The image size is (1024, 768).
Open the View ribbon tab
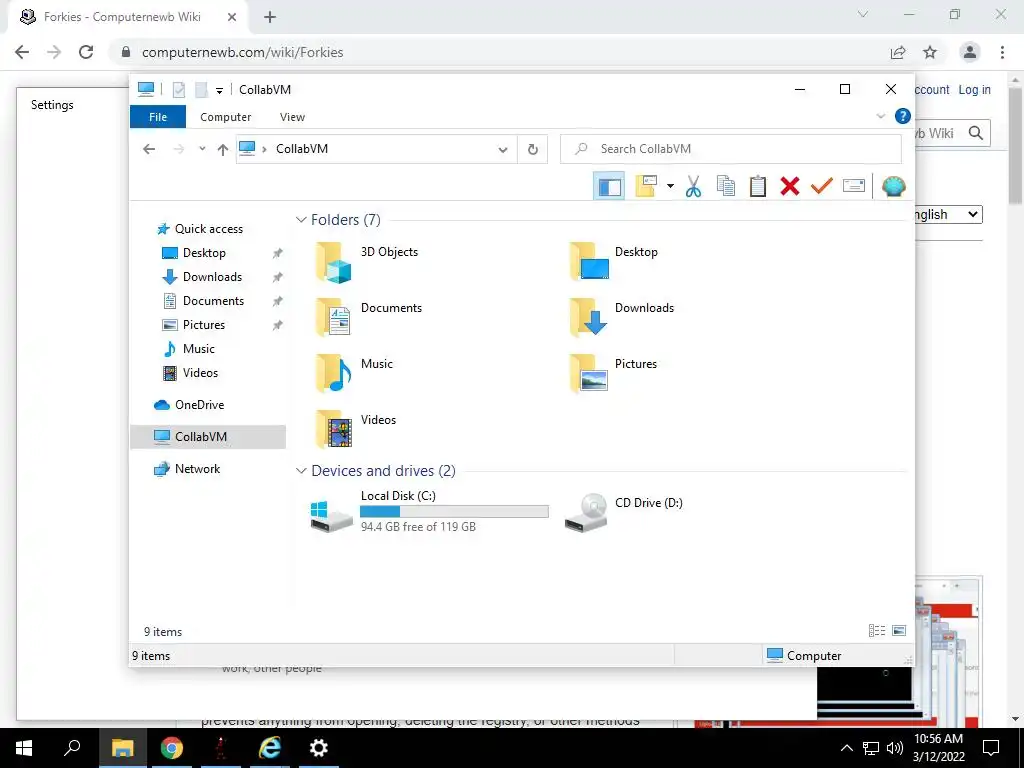point(292,117)
